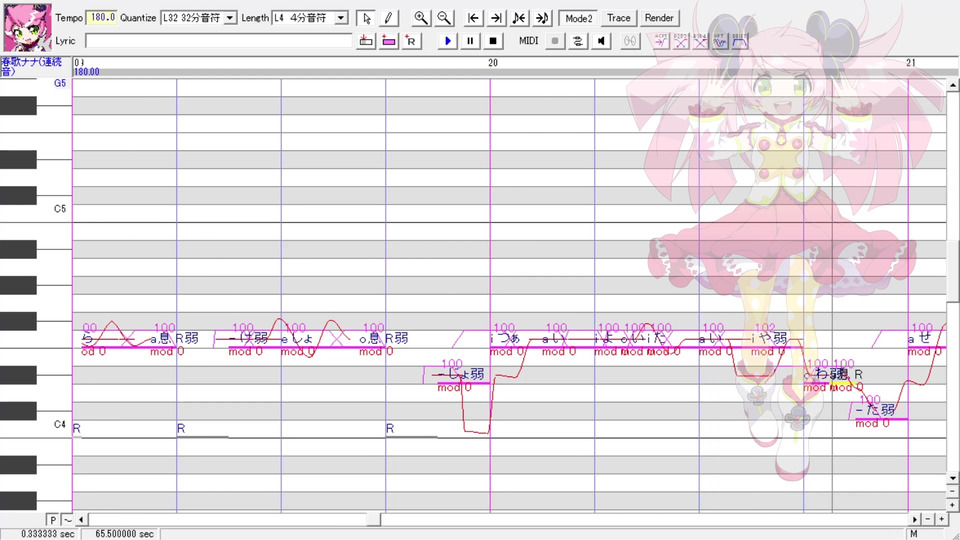Click the '0.333333 sec' status bar value

coord(48,534)
